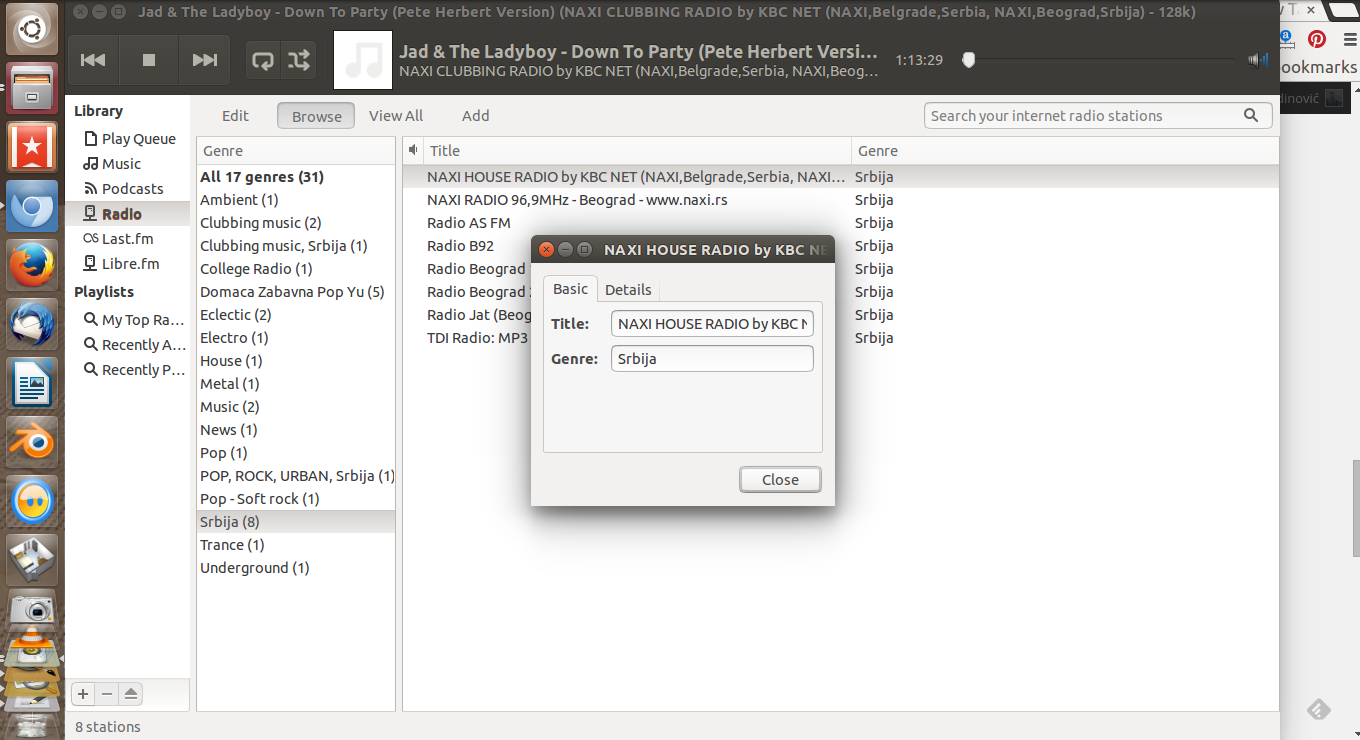Toggle the Browse button
The image size is (1360, 740).
[x=317, y=116]
